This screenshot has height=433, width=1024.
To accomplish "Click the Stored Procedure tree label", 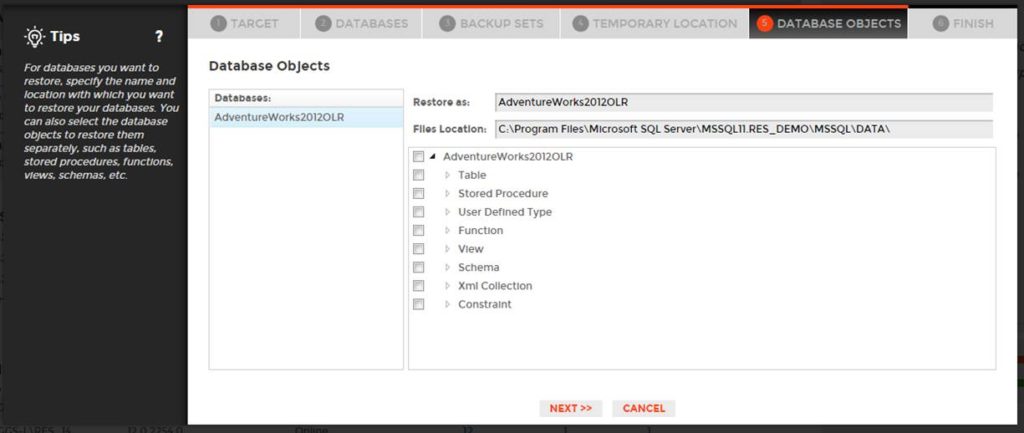I will click(503, 193).
